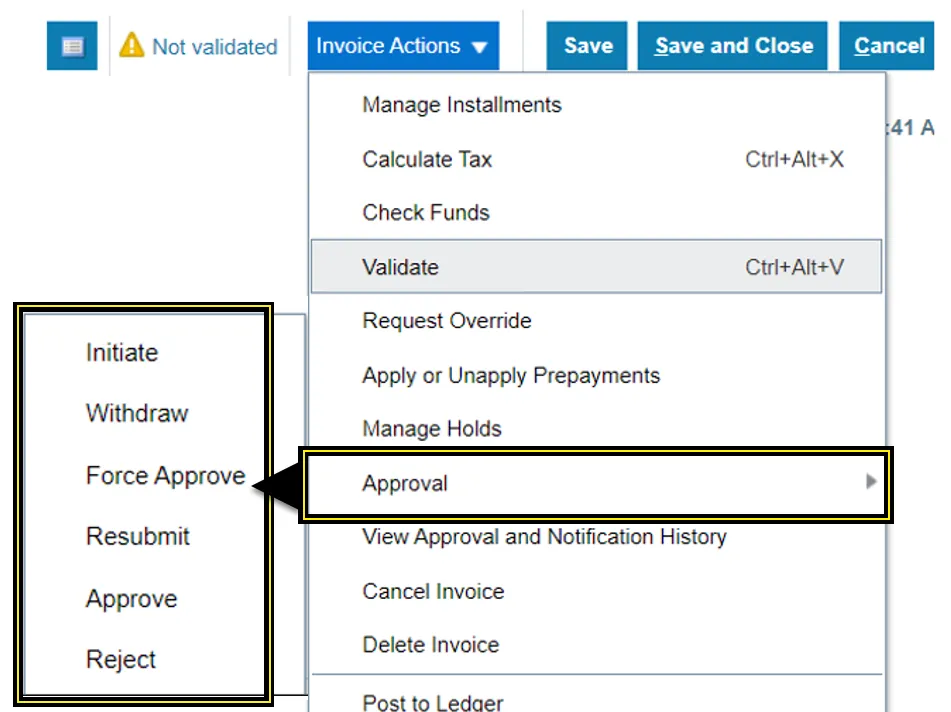
Task: Click the blue list icon button
Action: point(72,47)
